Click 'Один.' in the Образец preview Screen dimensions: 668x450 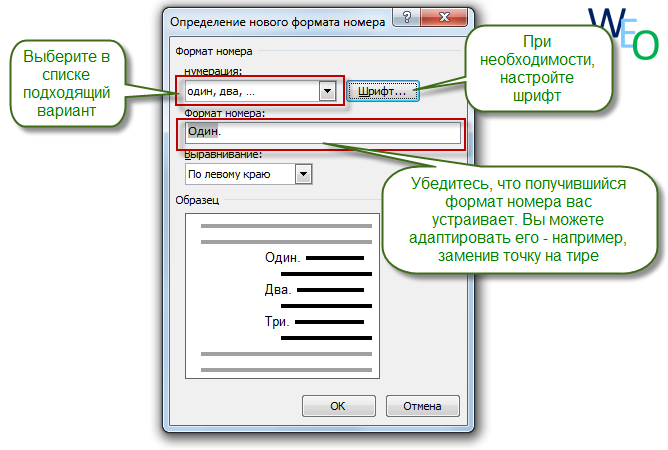coord(282,258)
